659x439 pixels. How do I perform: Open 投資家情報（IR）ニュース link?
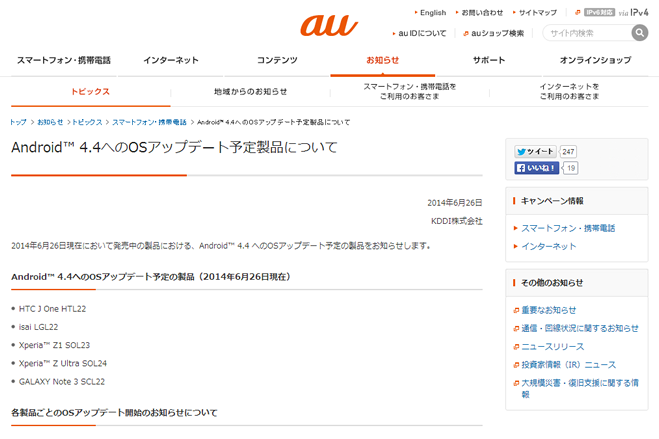[569, 365]
